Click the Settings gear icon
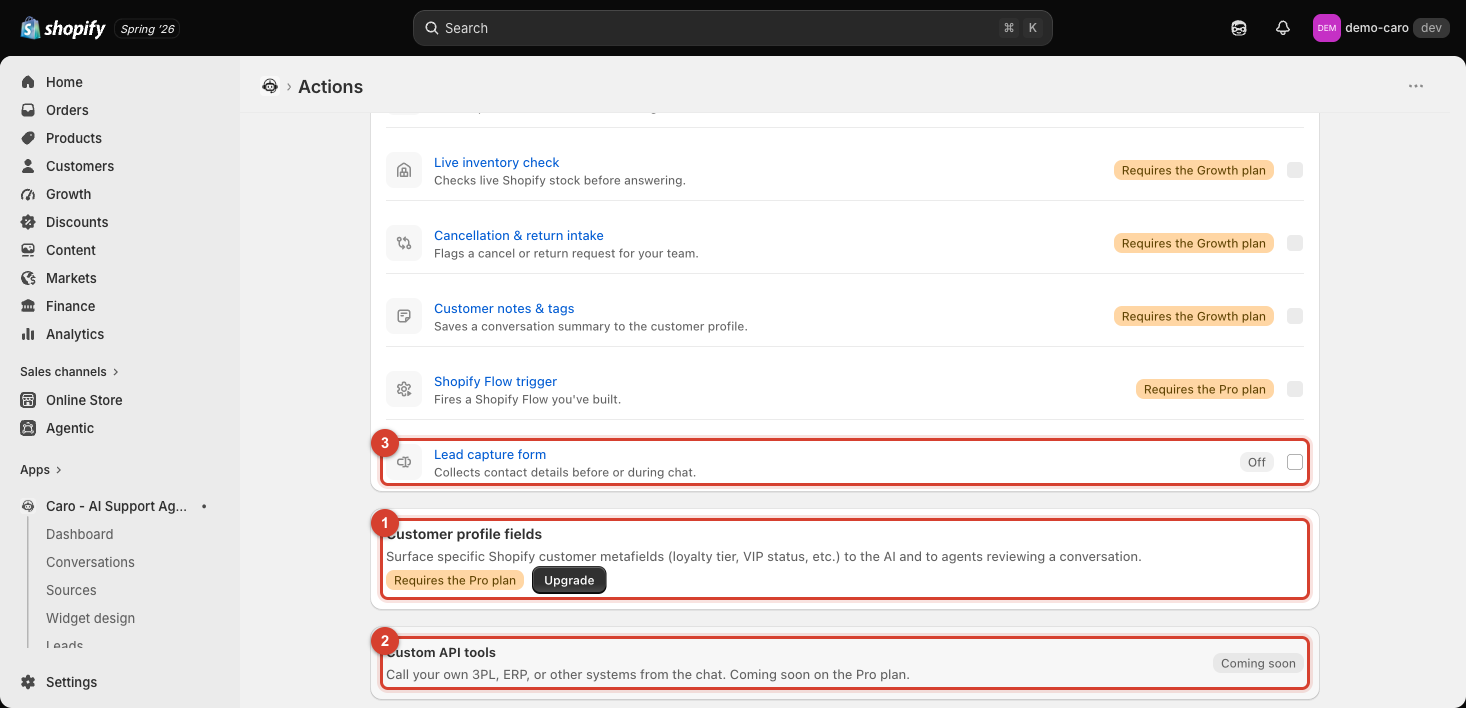1466x708 pixels. pos(28,682)
